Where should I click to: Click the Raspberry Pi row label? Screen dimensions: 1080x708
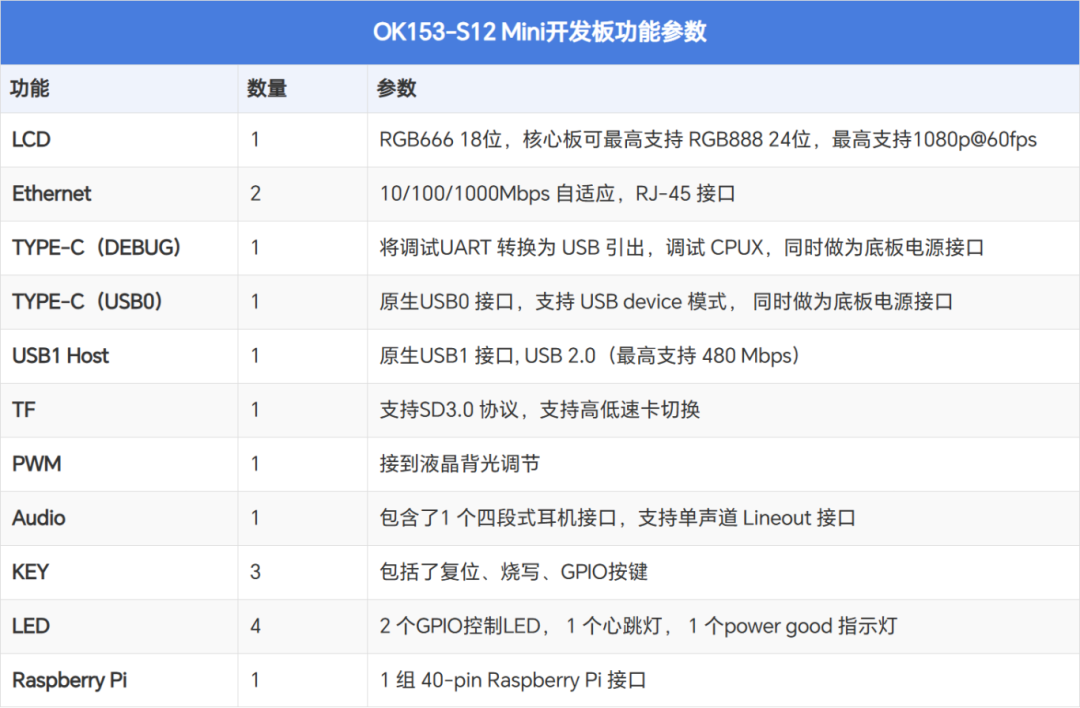pyautogui.click(x=68, y=680)
